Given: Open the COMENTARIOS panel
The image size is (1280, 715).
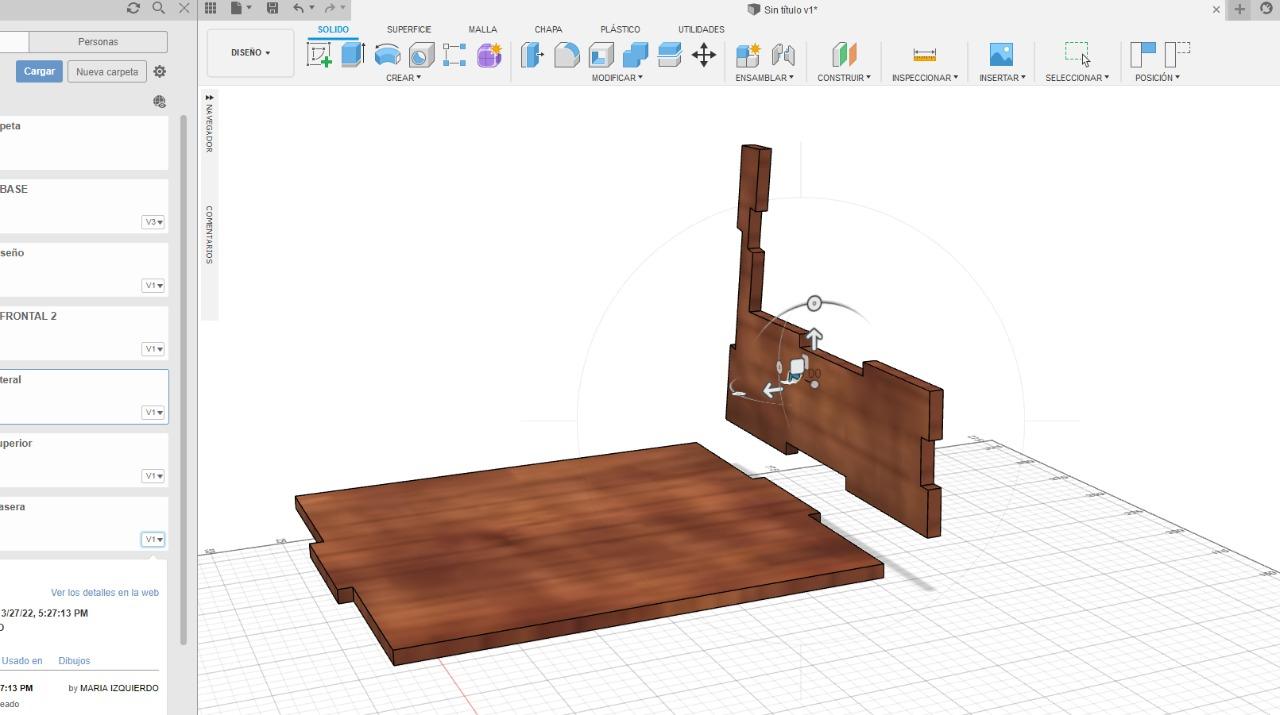Looking at the screenshot, I should coord(209,234).
